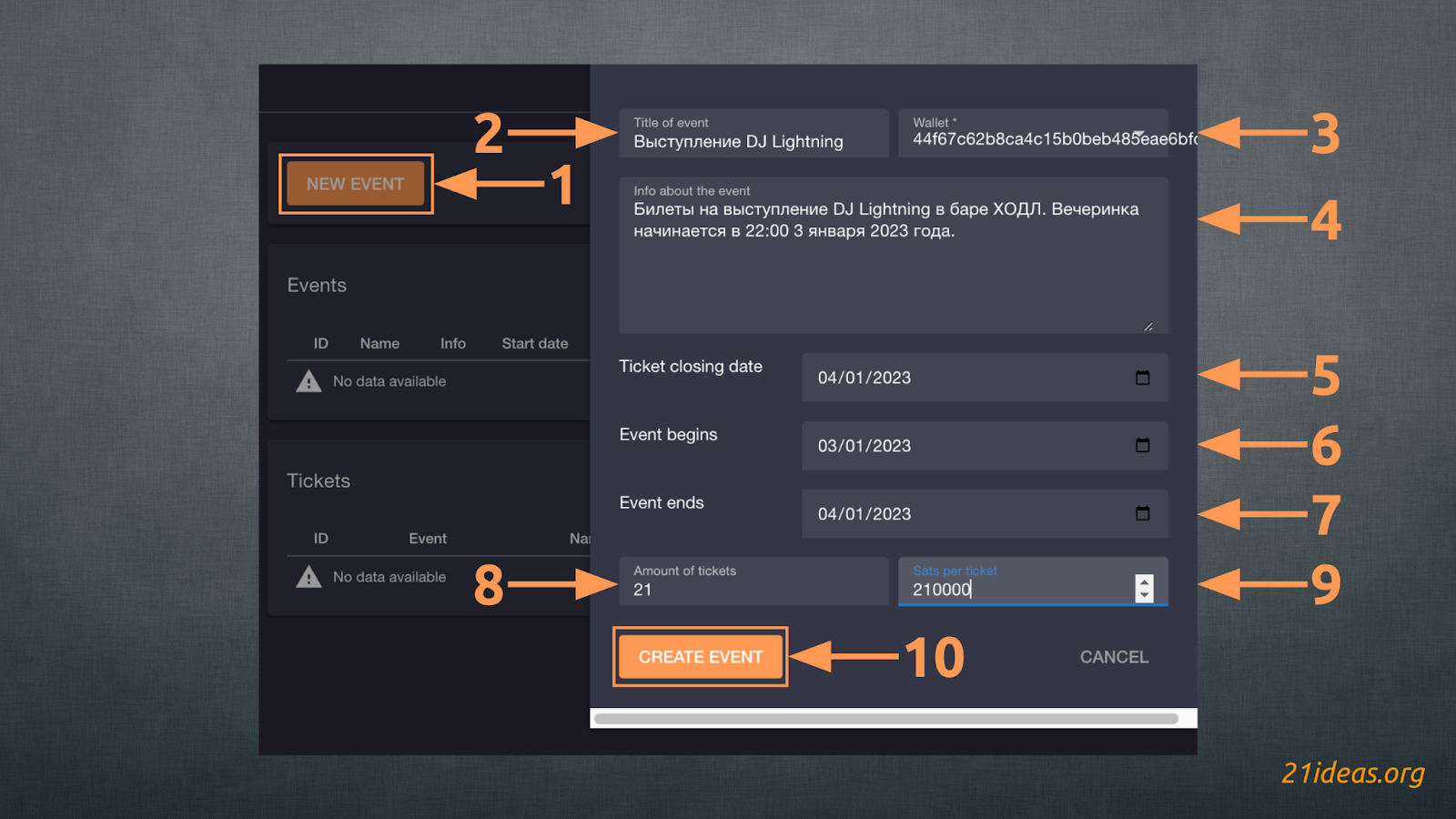Increase Sats per ticket with up arrow
The height and width of the screenshot is (819, 1456).
[1144, 582]
